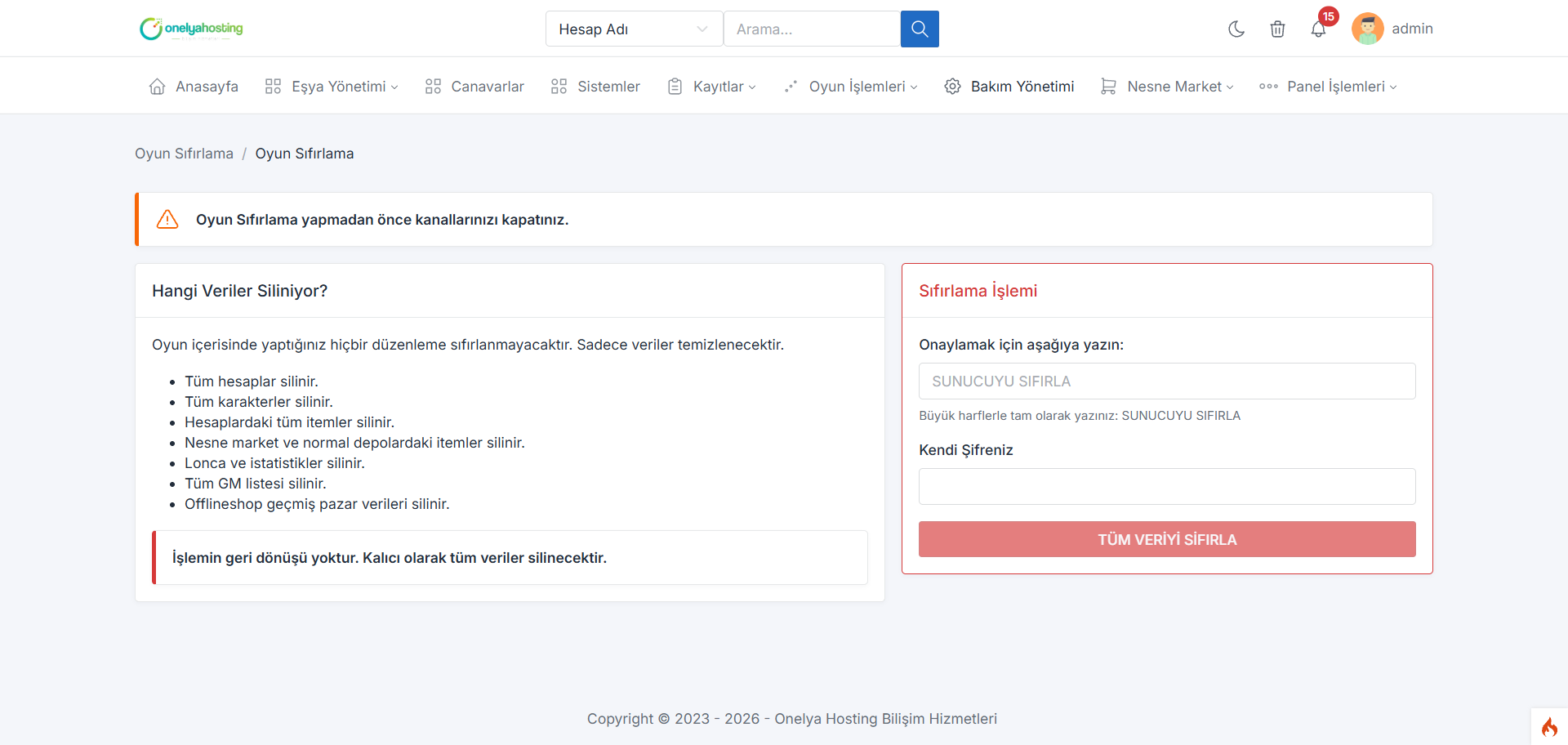This screenshot has width=1568, height=745.
Task: Click the warning triangle icon in alert
Action: point(167,219)
